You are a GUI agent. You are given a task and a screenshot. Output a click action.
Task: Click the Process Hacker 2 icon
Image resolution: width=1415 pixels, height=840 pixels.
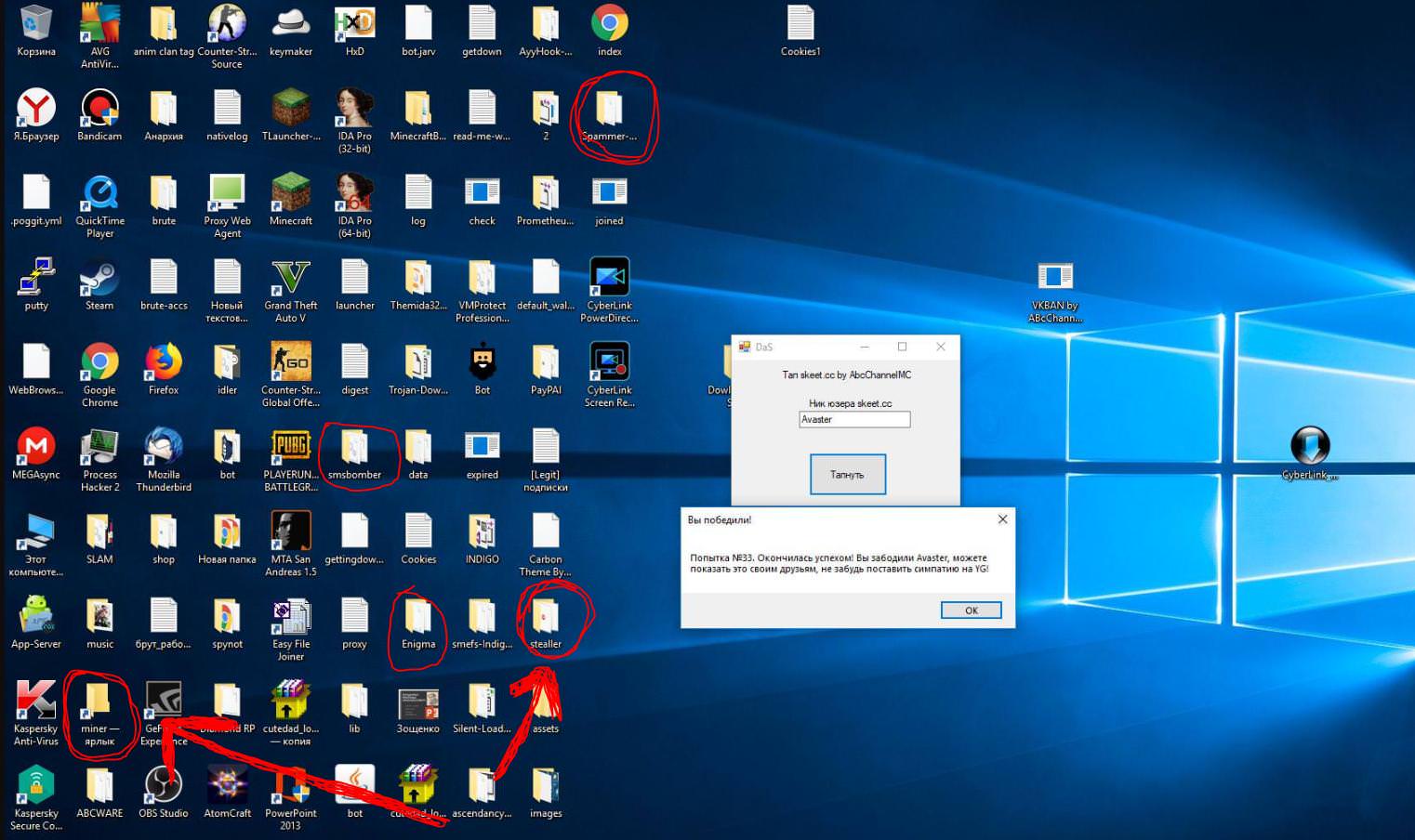[99, 448]
